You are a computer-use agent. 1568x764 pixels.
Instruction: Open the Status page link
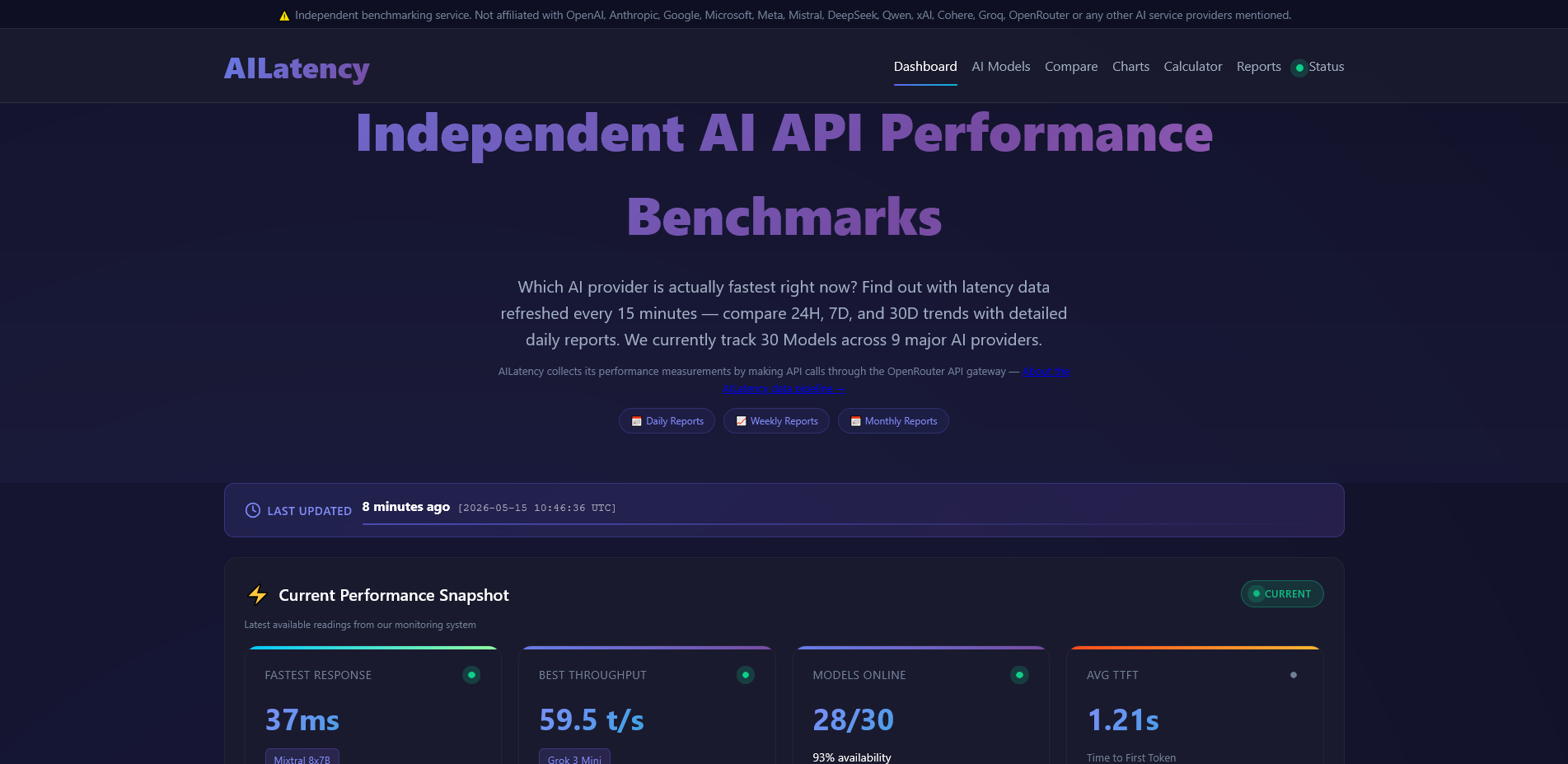[x=1327, y=67]
